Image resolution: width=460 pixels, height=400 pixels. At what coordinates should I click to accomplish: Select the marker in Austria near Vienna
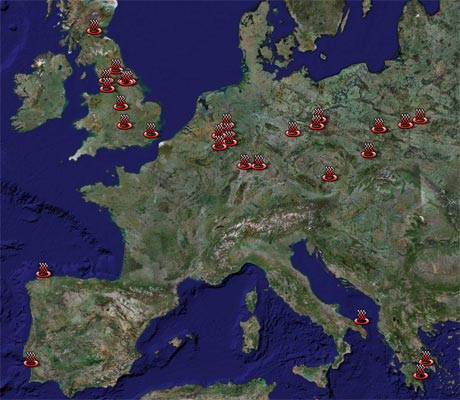tap(330, 174)
